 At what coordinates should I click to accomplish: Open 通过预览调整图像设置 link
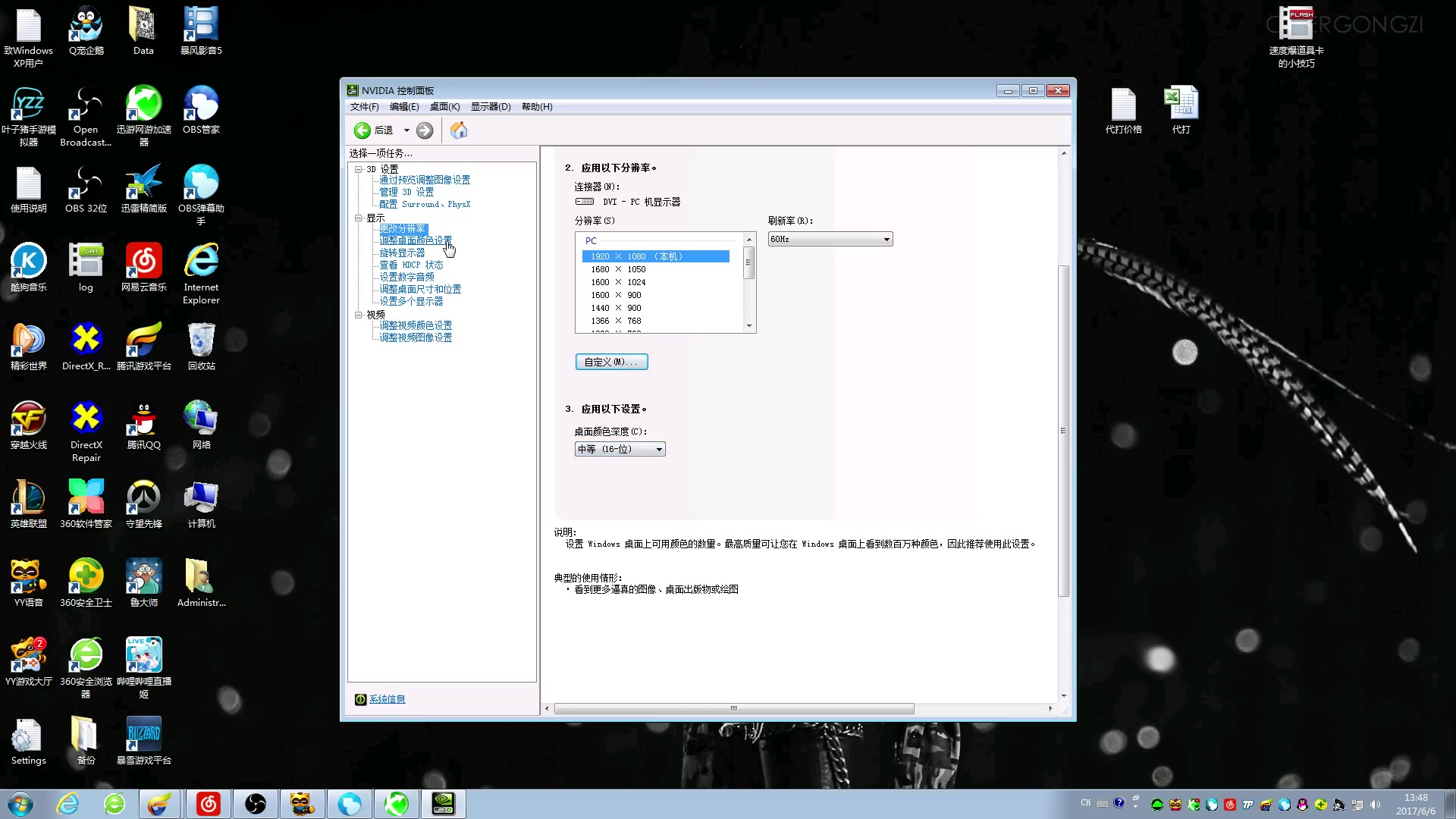click(425, 180)
